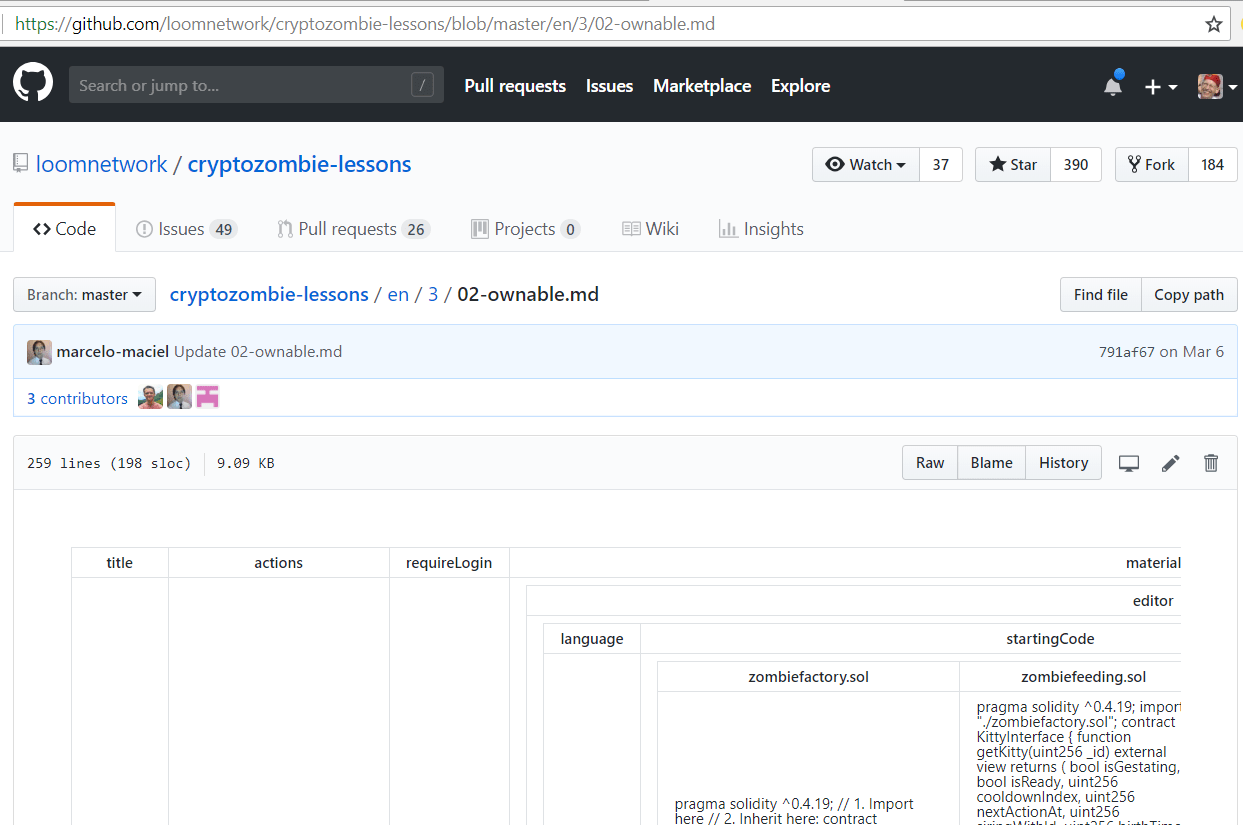Edit 02-ownable.md using the pencil icon
1243x825 pixels.
click(1170, 462)
